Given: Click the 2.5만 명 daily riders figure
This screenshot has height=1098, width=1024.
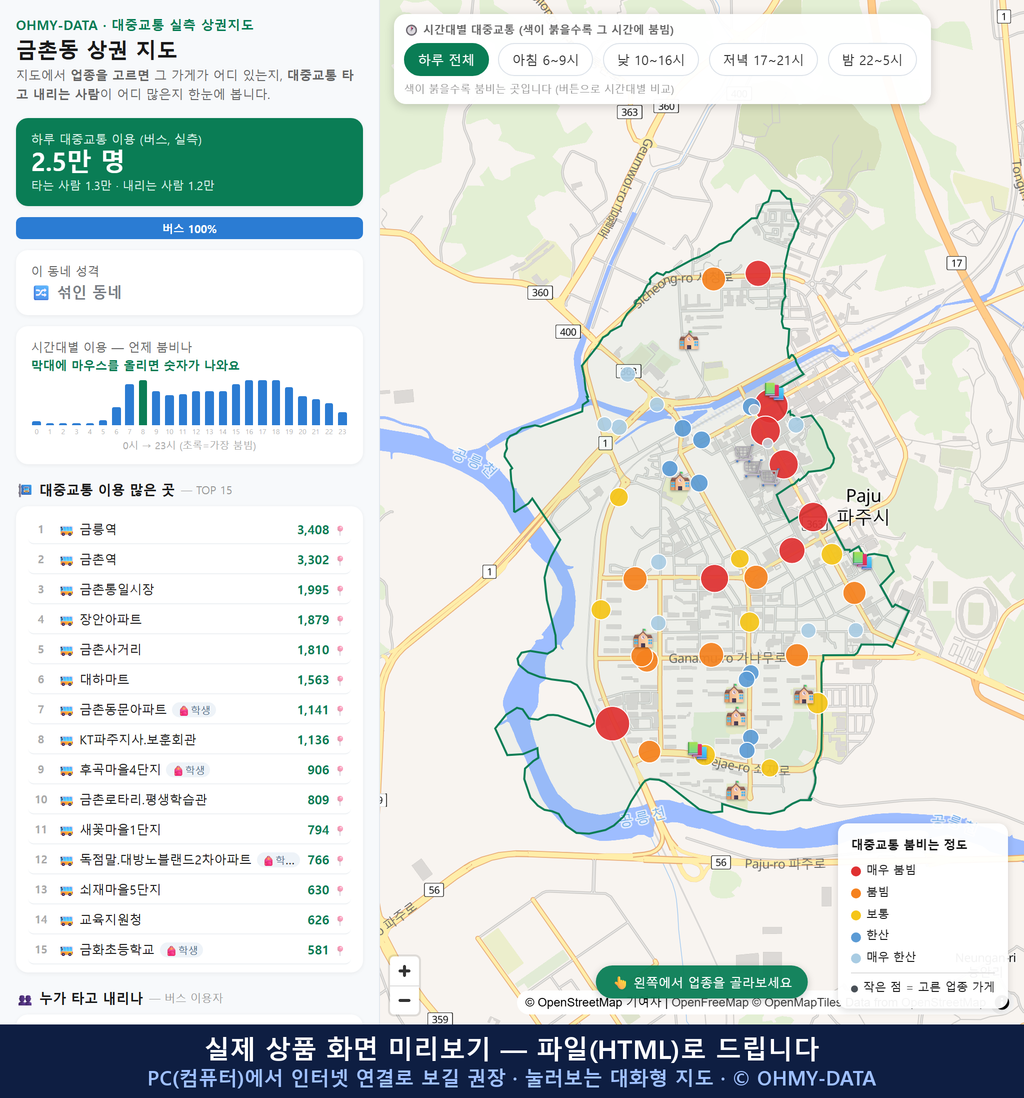Looking at the screenshot, I should [78, 162].
